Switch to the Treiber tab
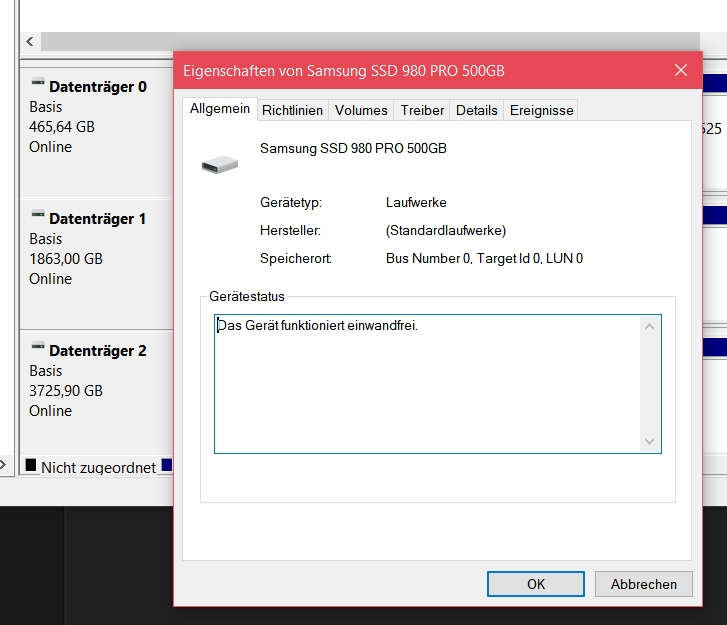Image resolution: width=727 pixels, height=625 pixels. (422, 110)
